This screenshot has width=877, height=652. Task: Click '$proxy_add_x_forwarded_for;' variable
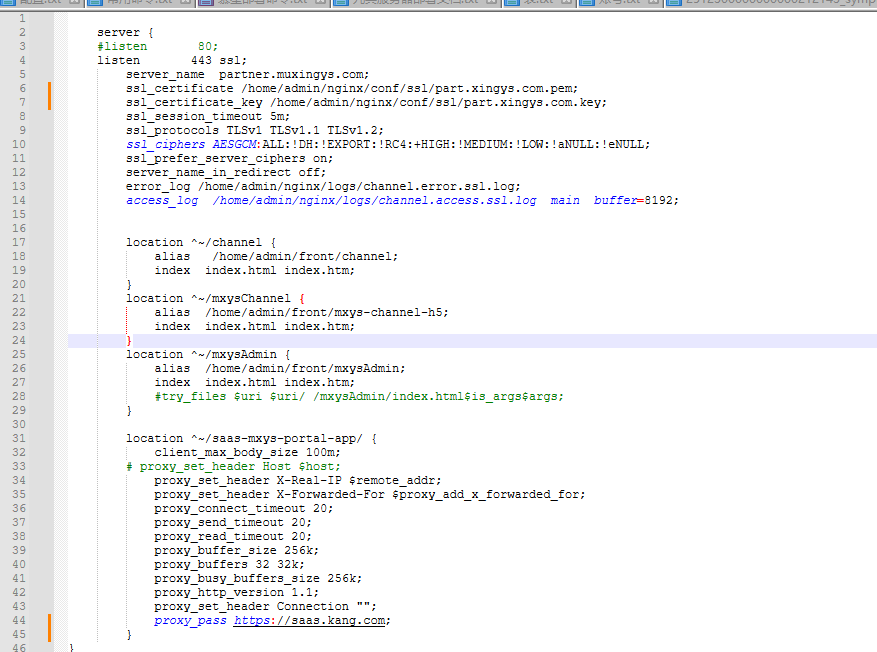(x=488, y=494)
